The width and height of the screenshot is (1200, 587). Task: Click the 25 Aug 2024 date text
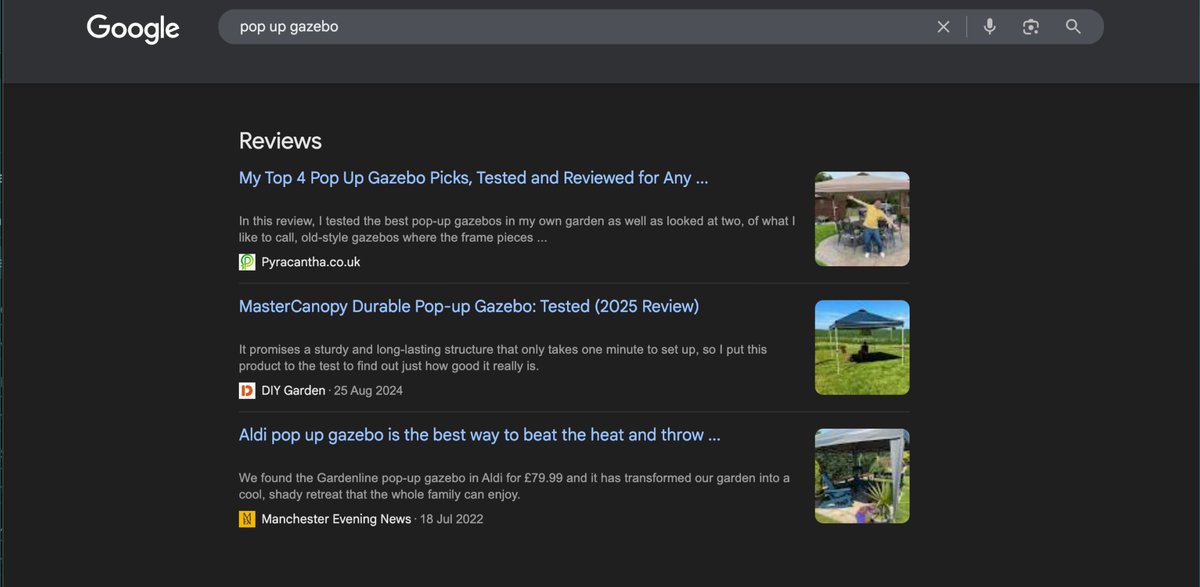point(368,390)
